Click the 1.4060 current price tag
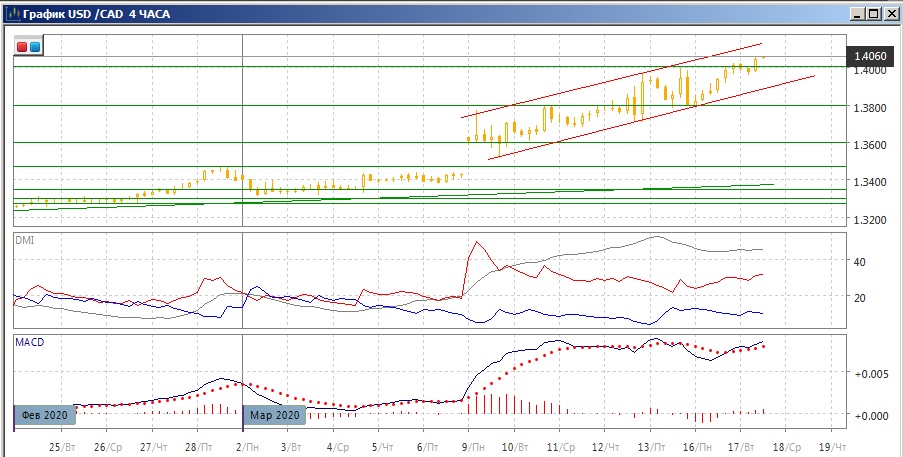Image resolution: width=903 pixels, height=457 pixels. (866, 57)
